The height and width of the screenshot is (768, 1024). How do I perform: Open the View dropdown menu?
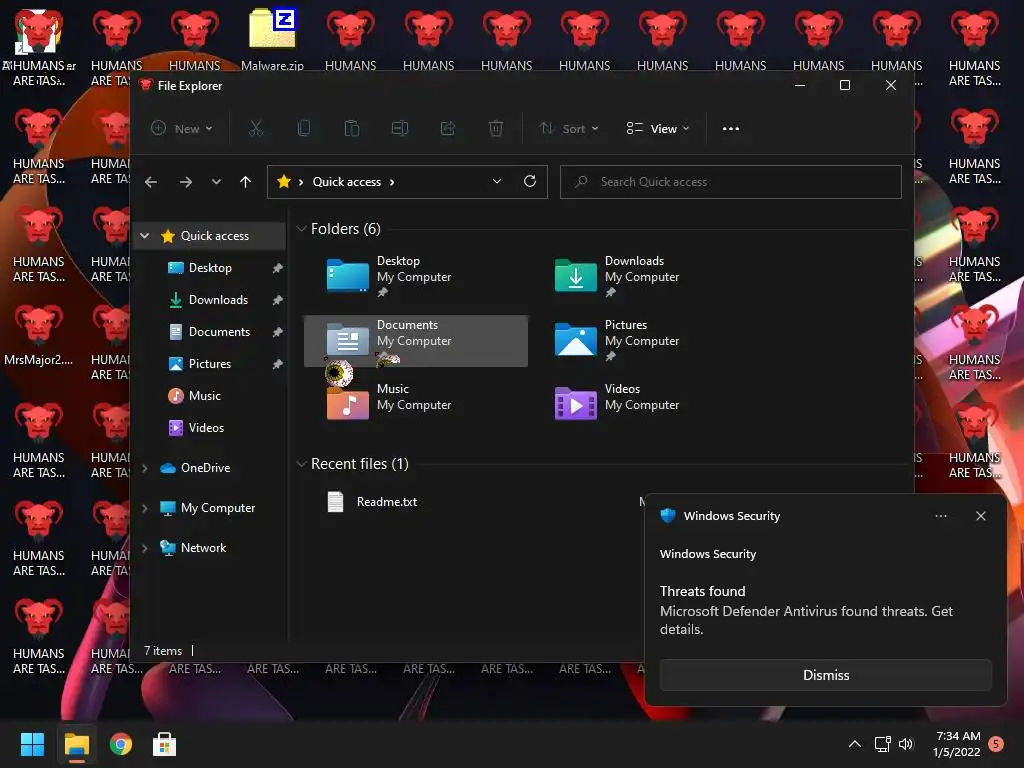pyautogui.click(x=658, y=129)
